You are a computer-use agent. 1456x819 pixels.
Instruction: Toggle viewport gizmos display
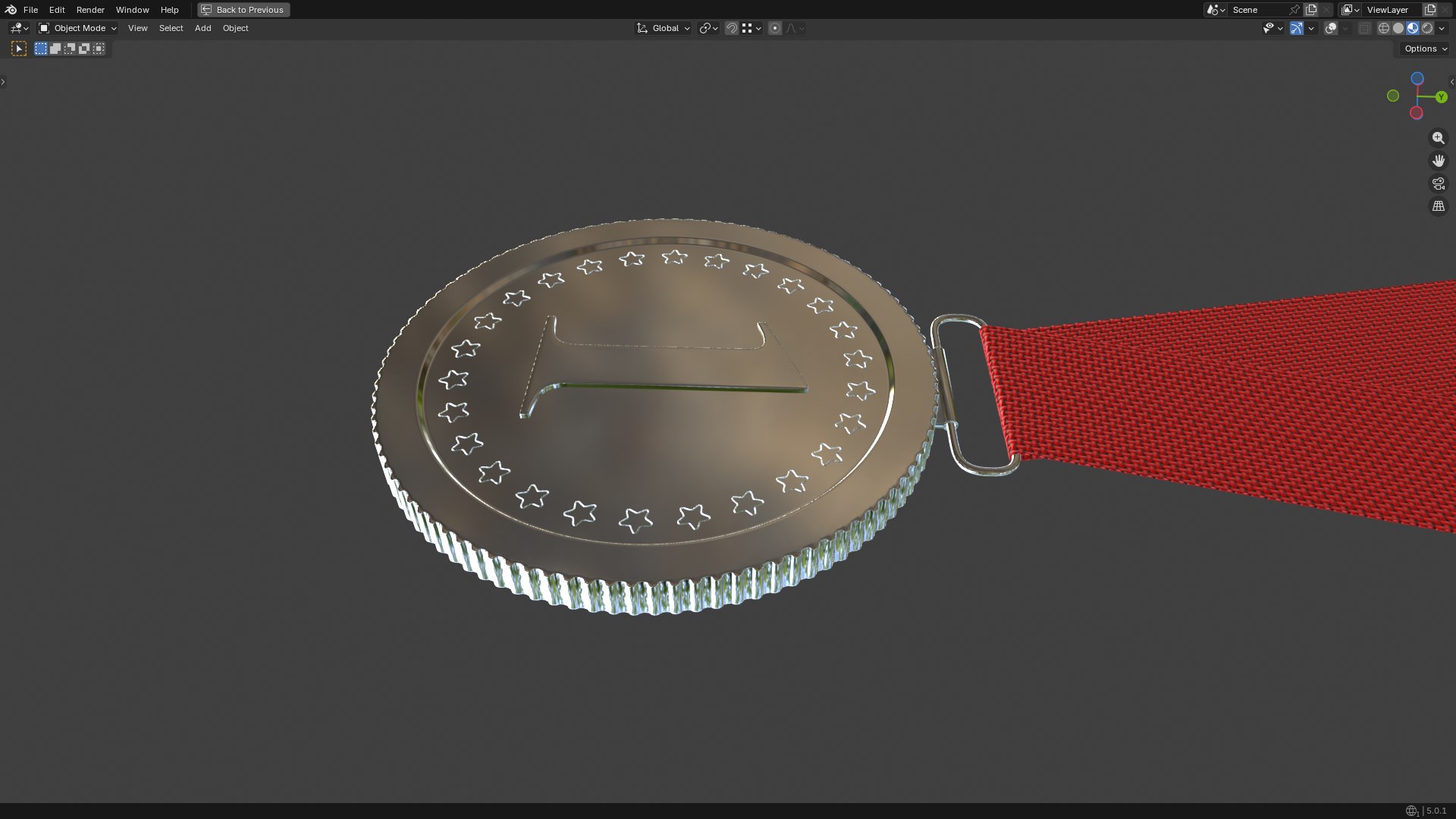coord(1297,28)
